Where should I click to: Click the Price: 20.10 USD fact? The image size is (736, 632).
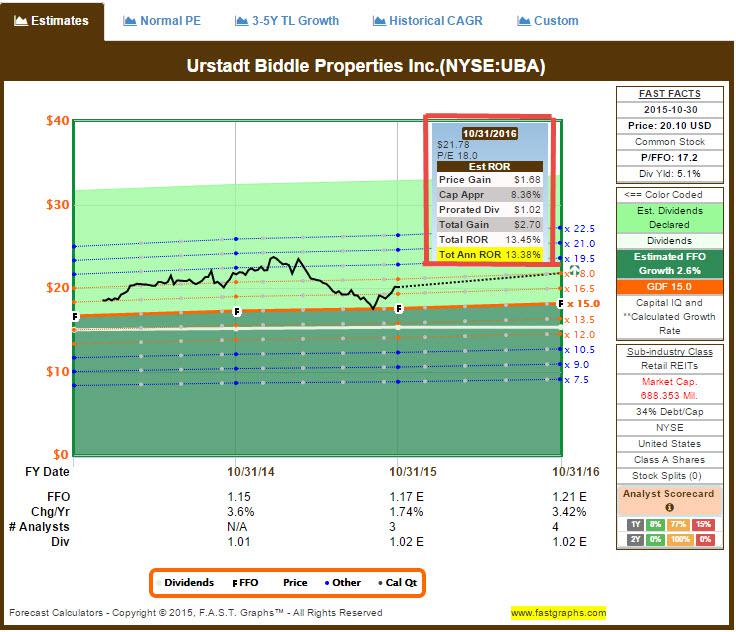[x=669, y=126]
